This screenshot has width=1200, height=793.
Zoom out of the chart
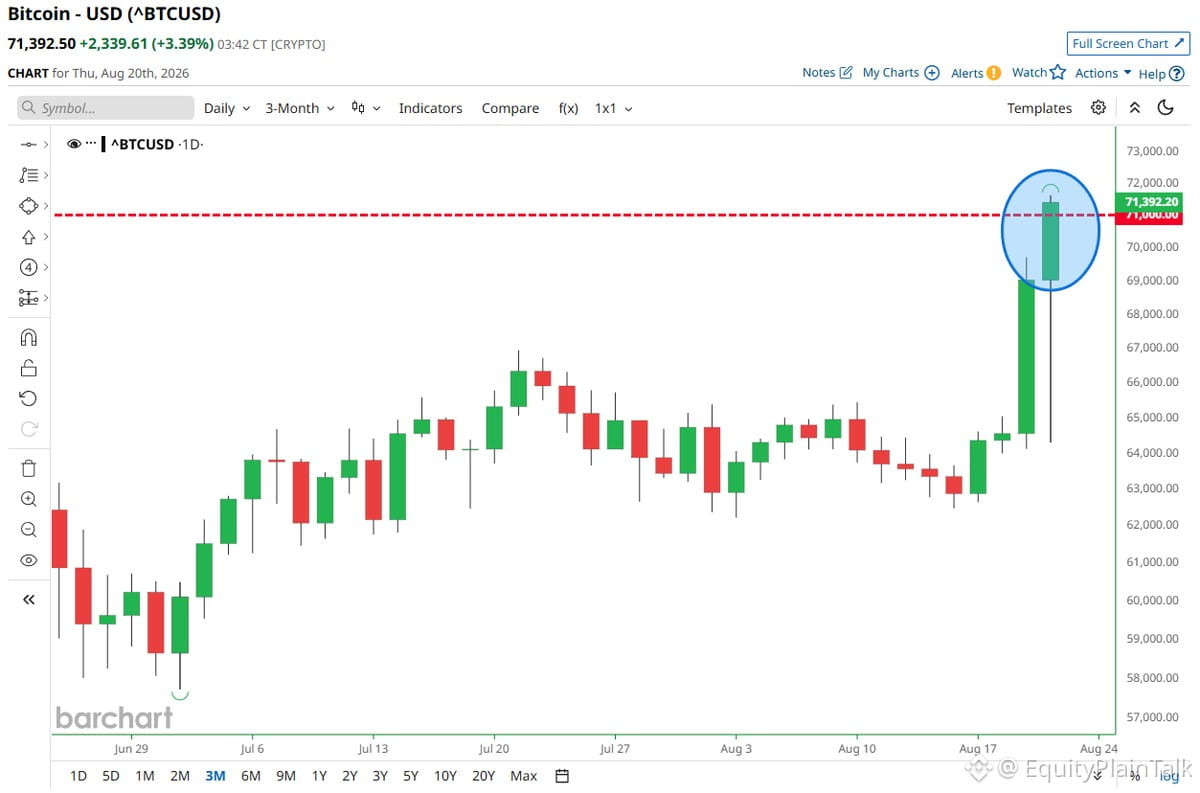pos(28,530)
